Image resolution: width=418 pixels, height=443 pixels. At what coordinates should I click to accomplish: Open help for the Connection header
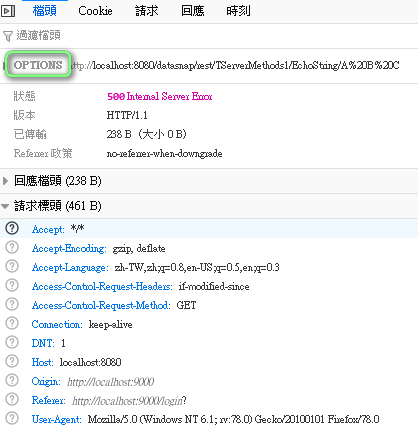[12, 323]
